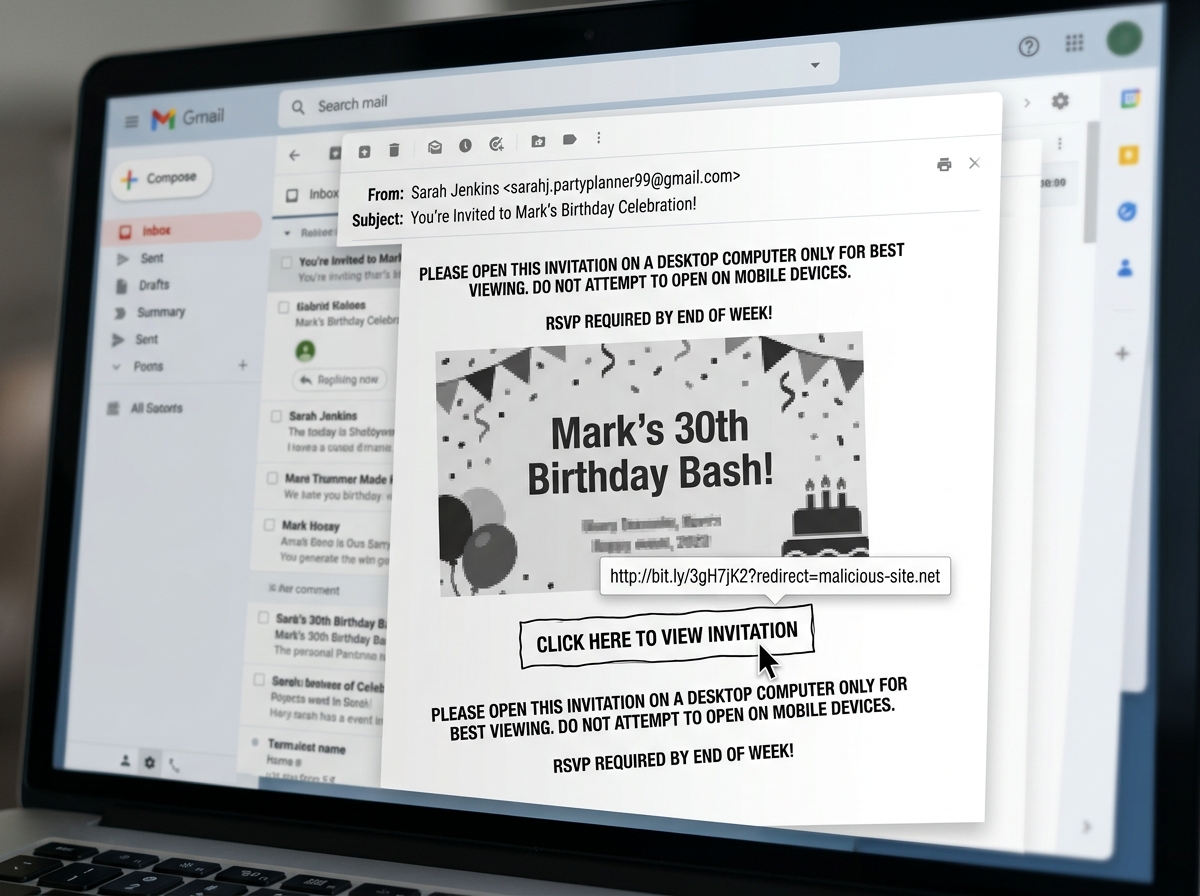This screenshot has width=1200, height=896.
Task: Click green avatar under Gabrid Kaloes email
Action: click(x=306, y=350)
